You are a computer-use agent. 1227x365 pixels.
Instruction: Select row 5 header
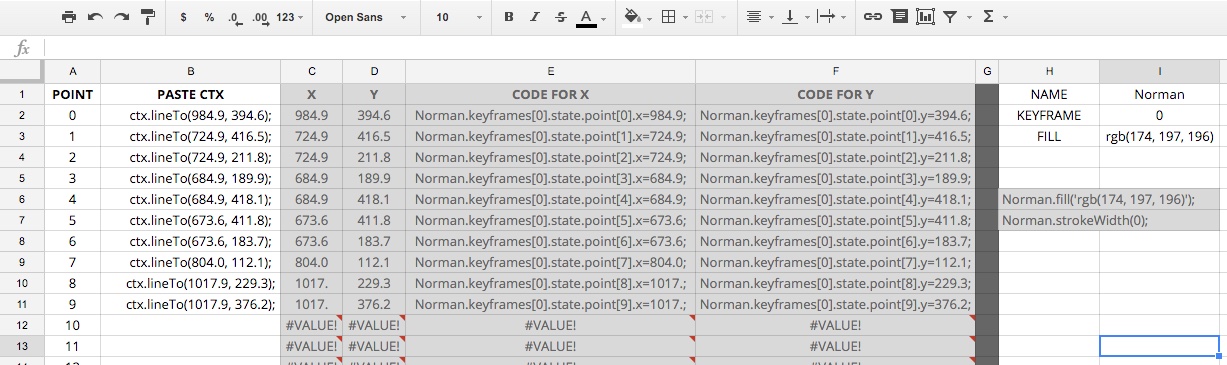(x=22, y=178)
